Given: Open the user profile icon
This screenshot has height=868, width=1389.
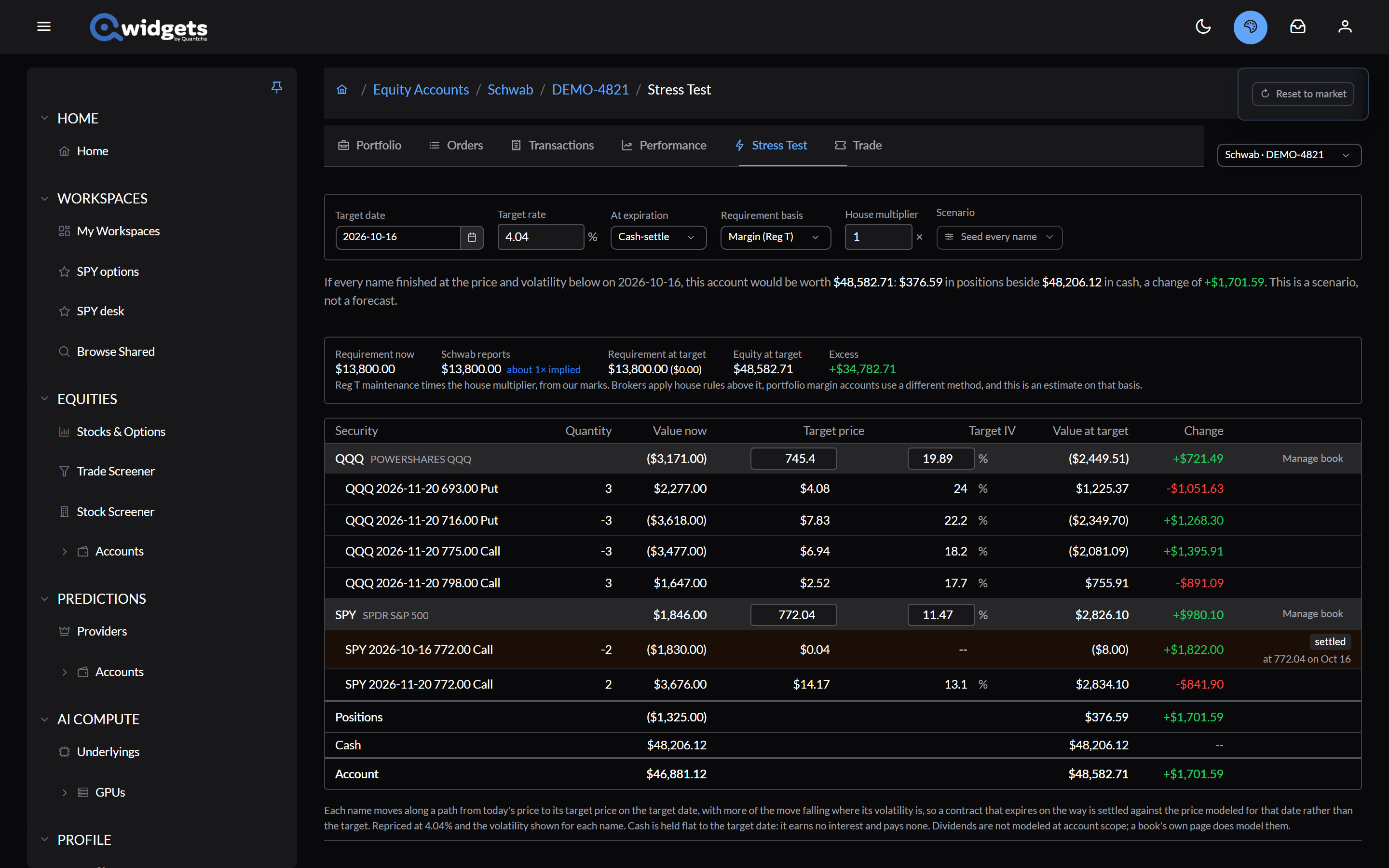Looking at the screenshot, I should 1345,27.
